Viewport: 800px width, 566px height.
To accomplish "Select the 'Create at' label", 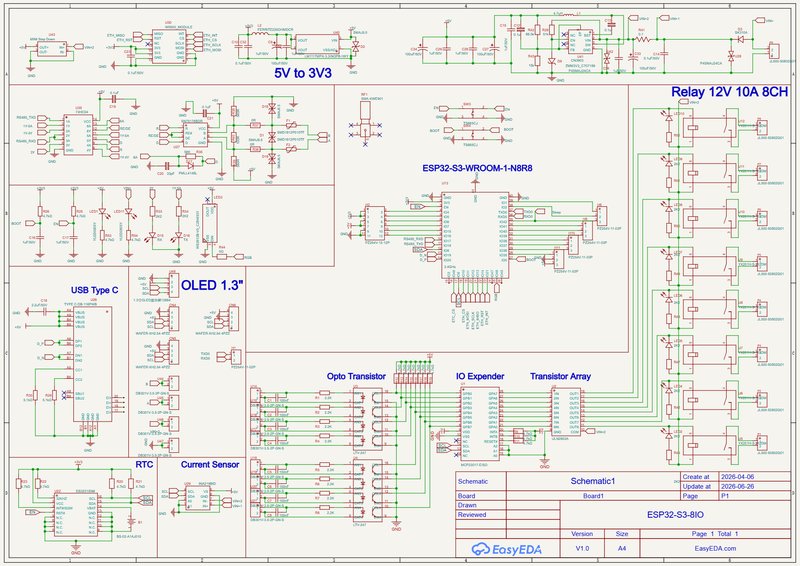I will point(696,477).
